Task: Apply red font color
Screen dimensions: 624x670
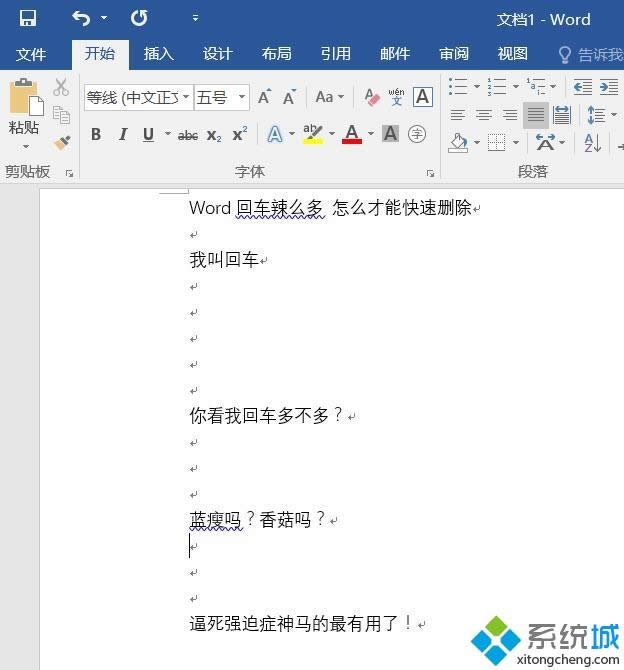Action: tap(352, 134)
